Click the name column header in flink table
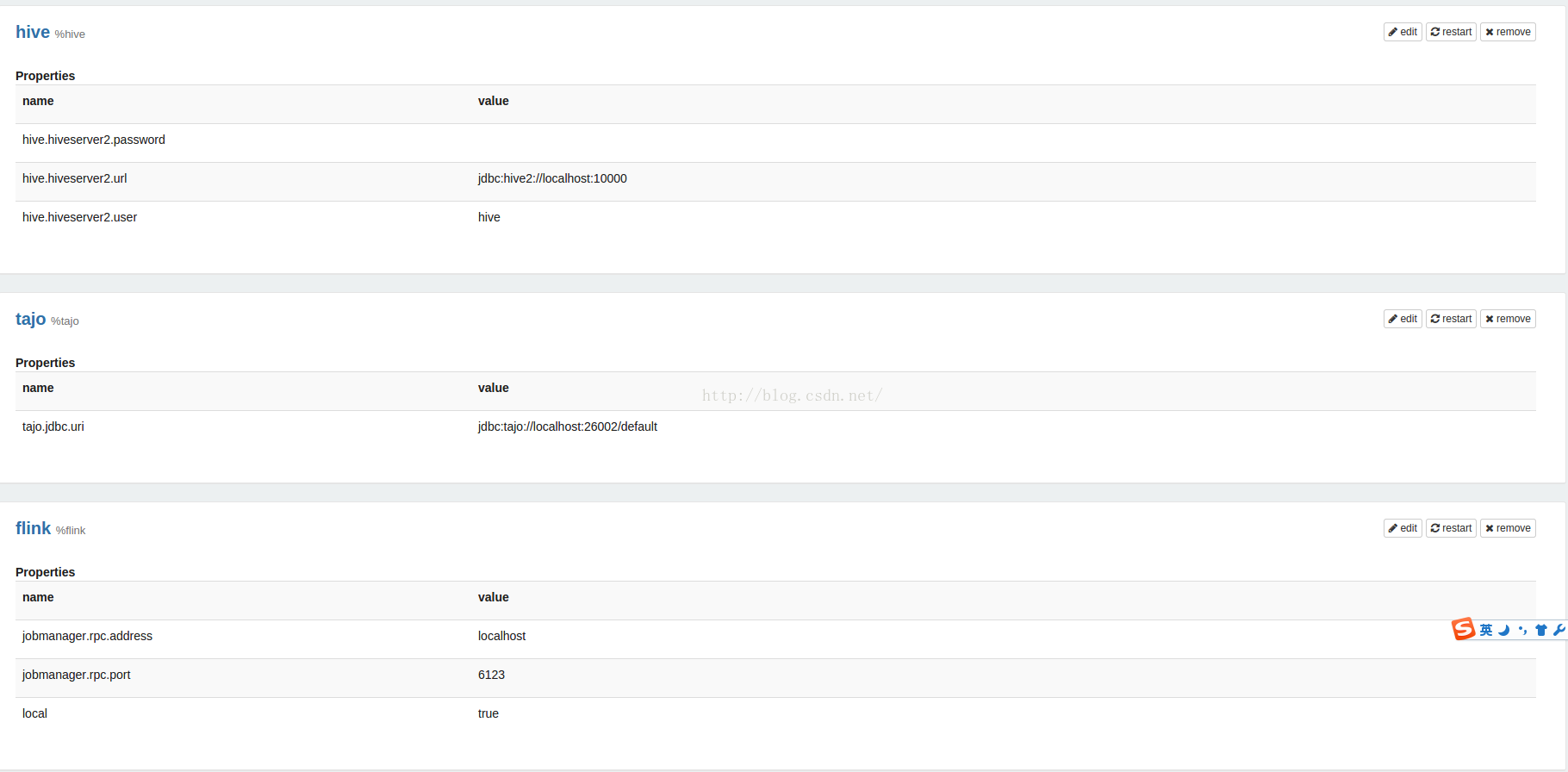The image size is (1568, 772). click(38, 597)
